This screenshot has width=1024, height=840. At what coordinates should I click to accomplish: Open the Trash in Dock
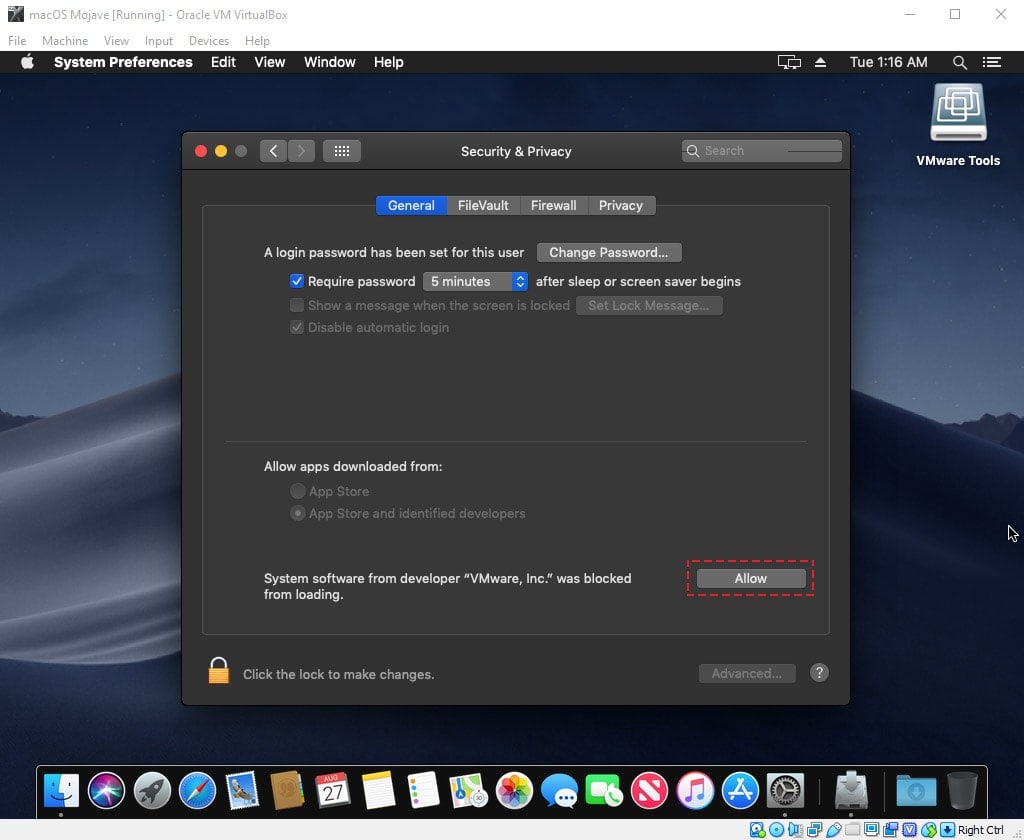[962, 790]
